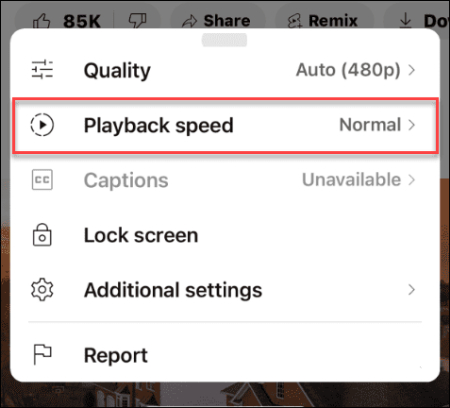The height and width of the screenshot is (408, 450).
Task: Open the Quality Auto (480p) value
Action: pos(348,70)
